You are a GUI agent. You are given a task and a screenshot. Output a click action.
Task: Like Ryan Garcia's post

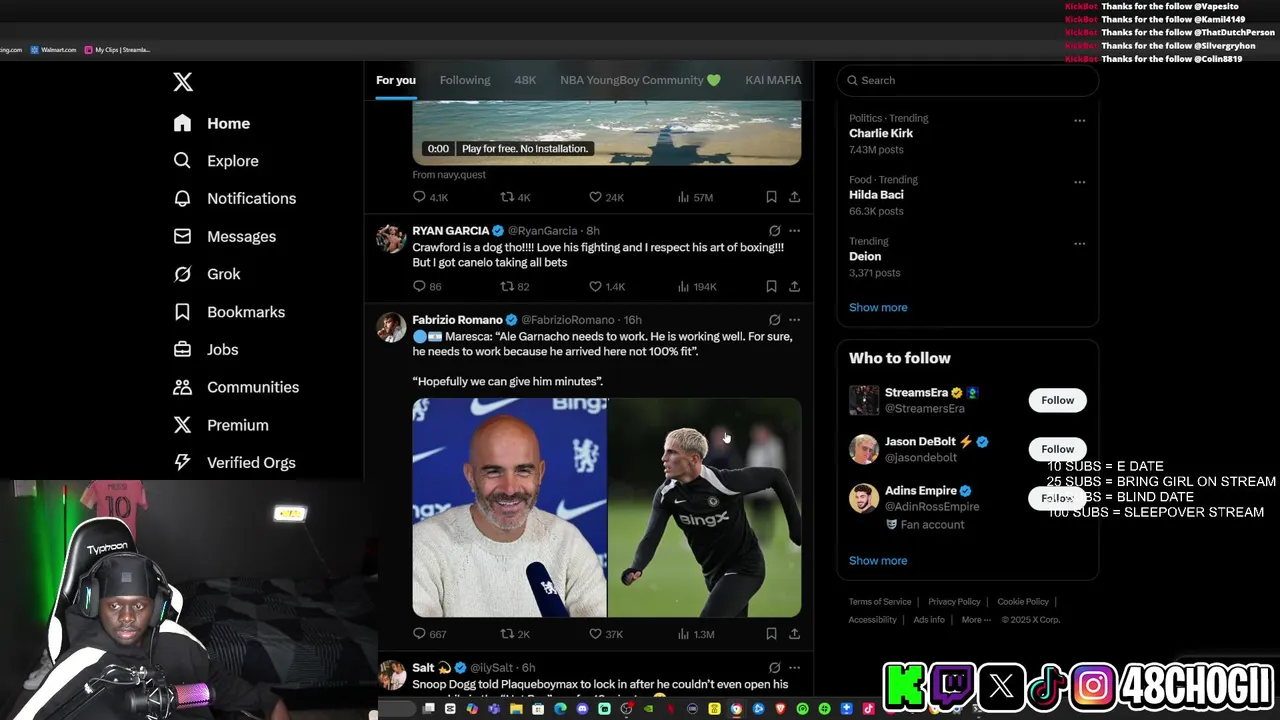click(x=606, y=286)
